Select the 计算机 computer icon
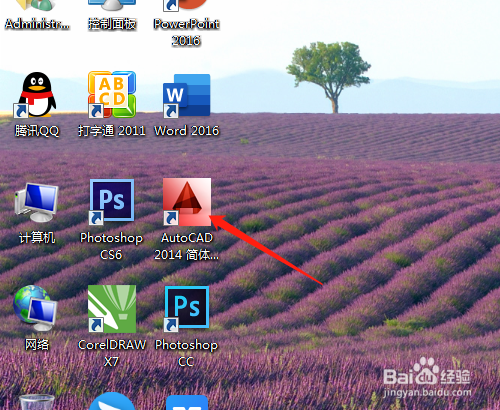Image resolution: width=500 pixels, height=410 pixels. click(37, 202)
